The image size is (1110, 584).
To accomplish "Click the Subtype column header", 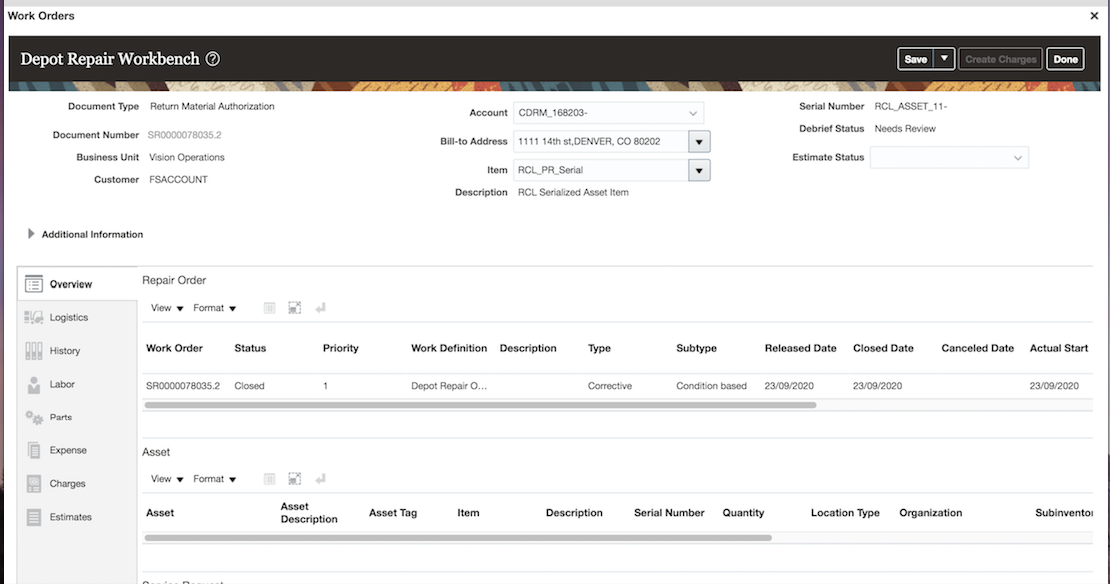I will click(697, 348).
